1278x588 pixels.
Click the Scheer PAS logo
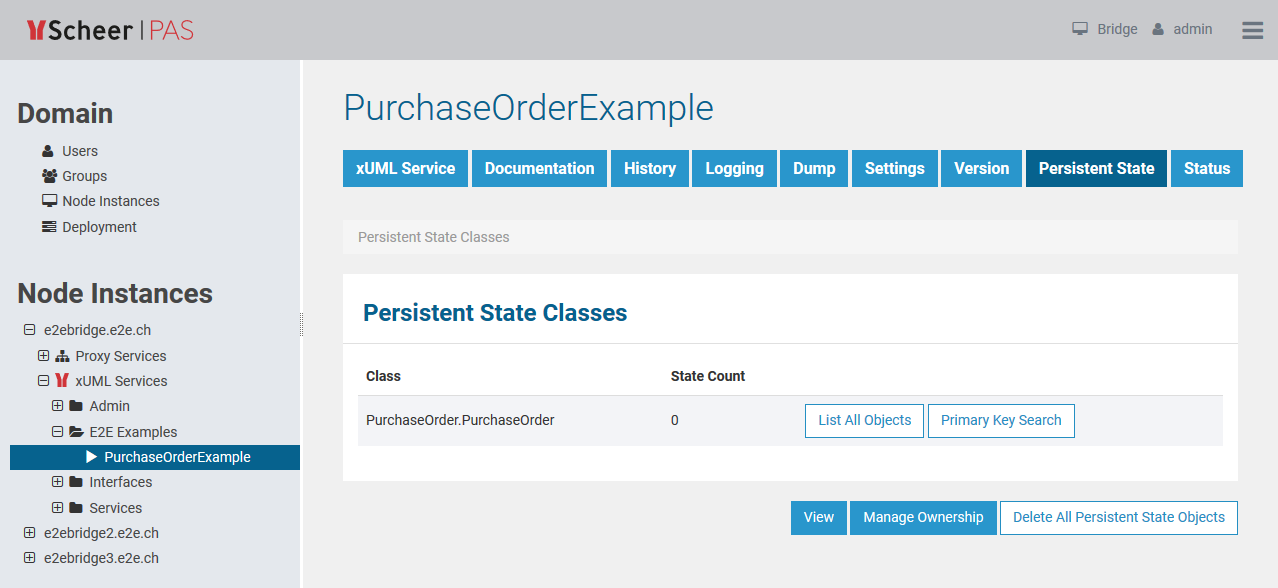[109, 29]
